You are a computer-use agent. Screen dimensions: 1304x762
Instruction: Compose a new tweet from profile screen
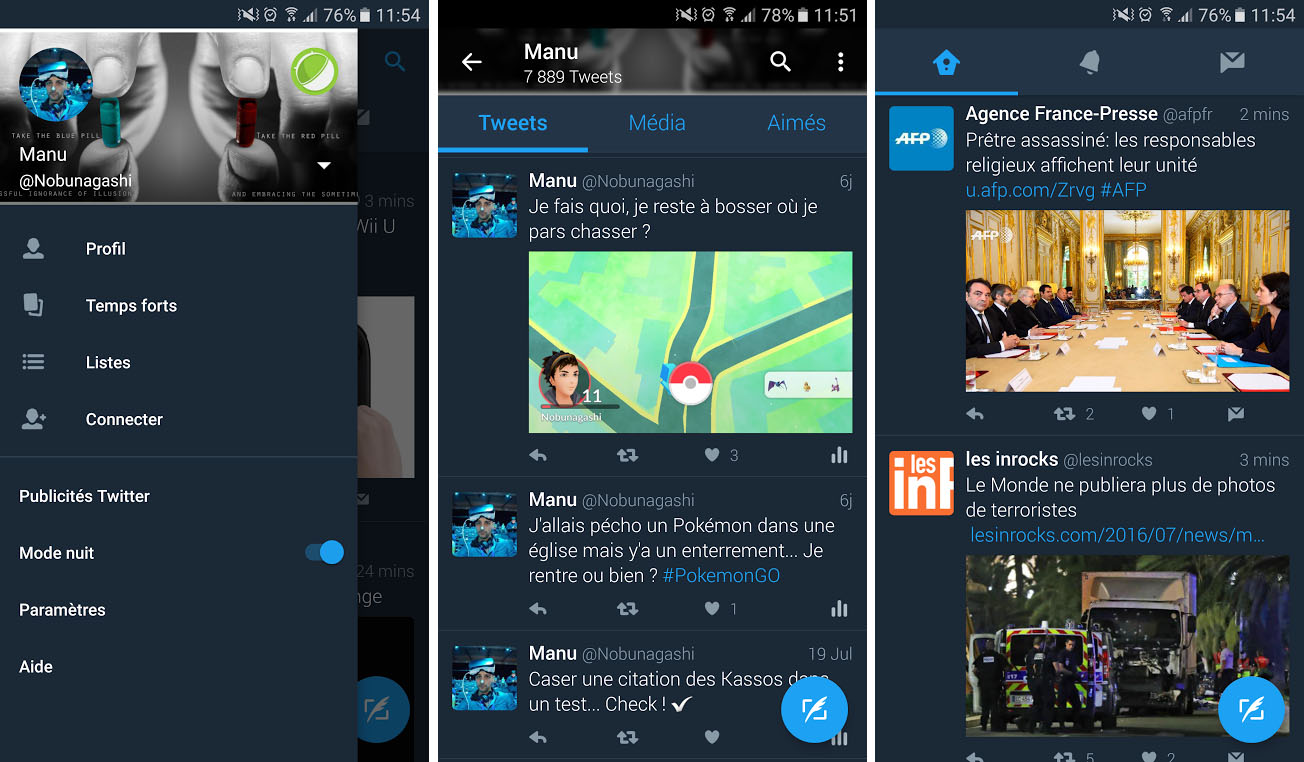[814, 710]
